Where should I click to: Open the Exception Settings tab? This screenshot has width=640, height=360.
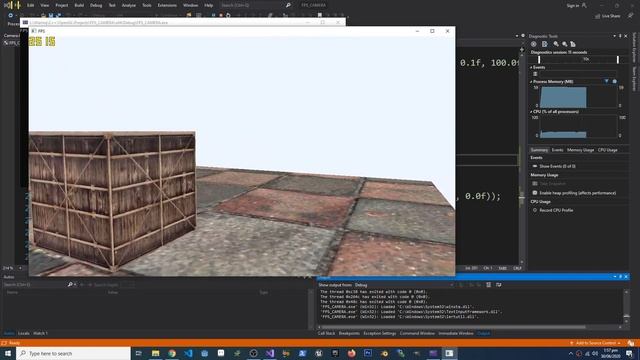pos(380,333)
